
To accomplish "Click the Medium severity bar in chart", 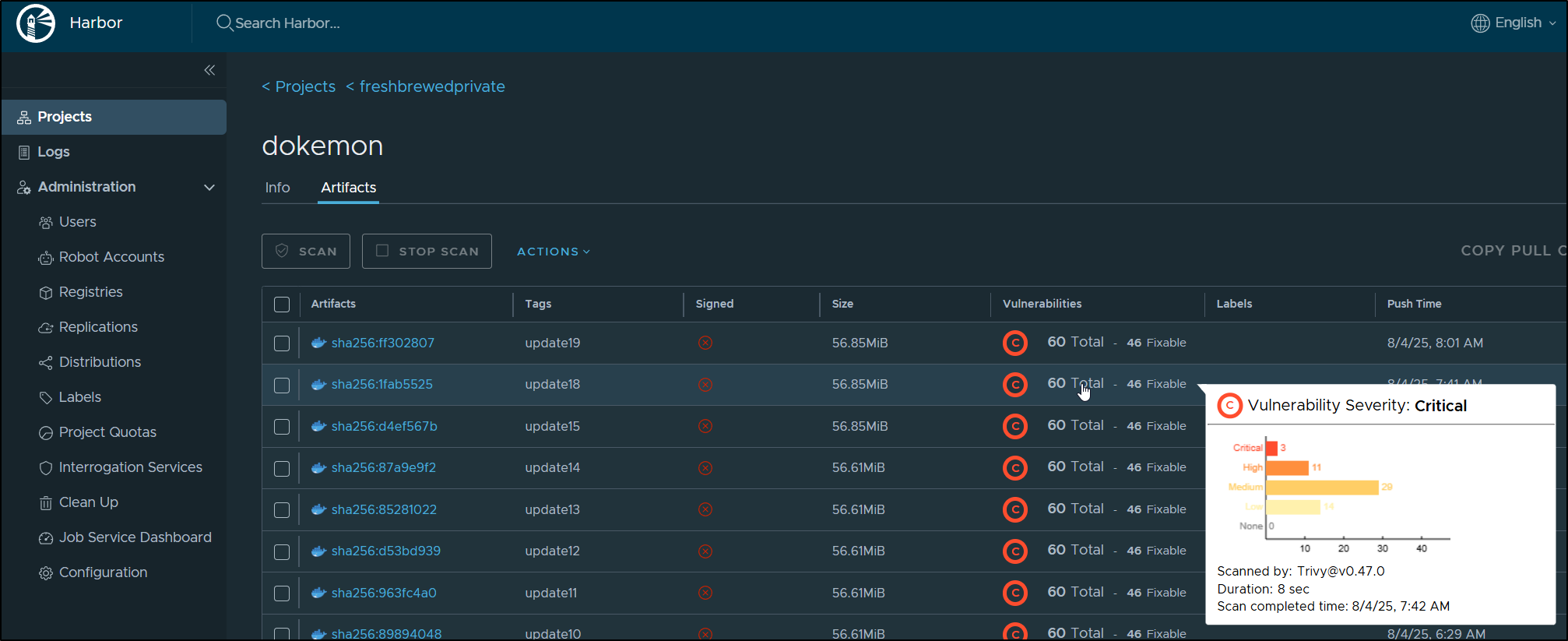I will tap(1322, 488).
